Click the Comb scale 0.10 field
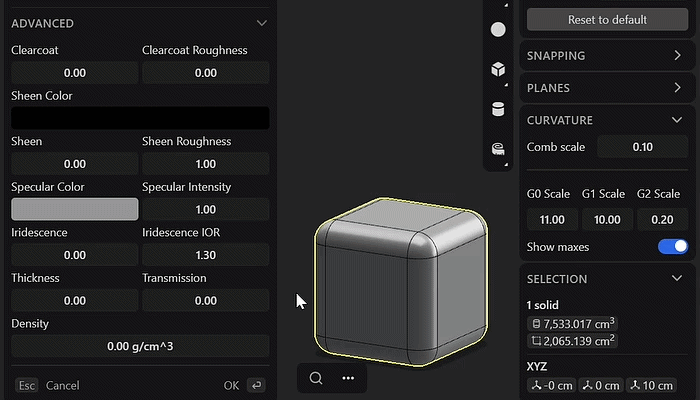The height and width of the screenshot is (400, 700). [x=642, y=147]
